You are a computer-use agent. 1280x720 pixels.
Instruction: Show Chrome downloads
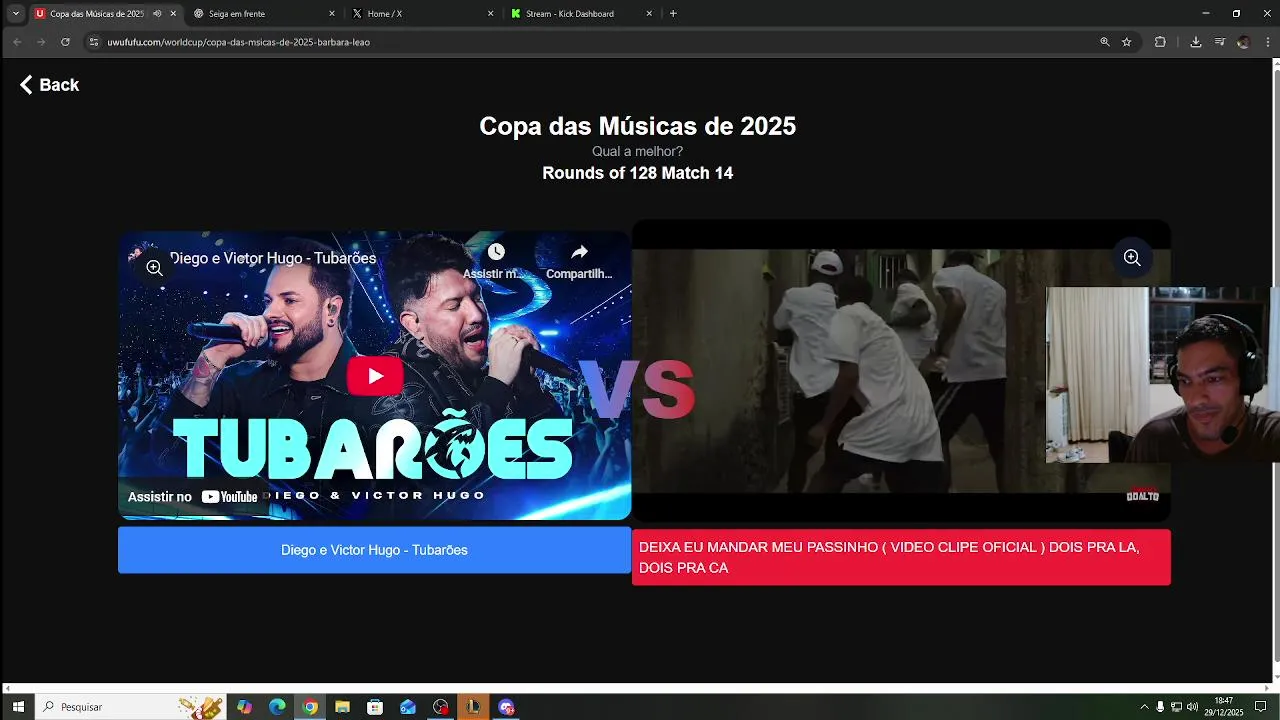click(1195, 42)
